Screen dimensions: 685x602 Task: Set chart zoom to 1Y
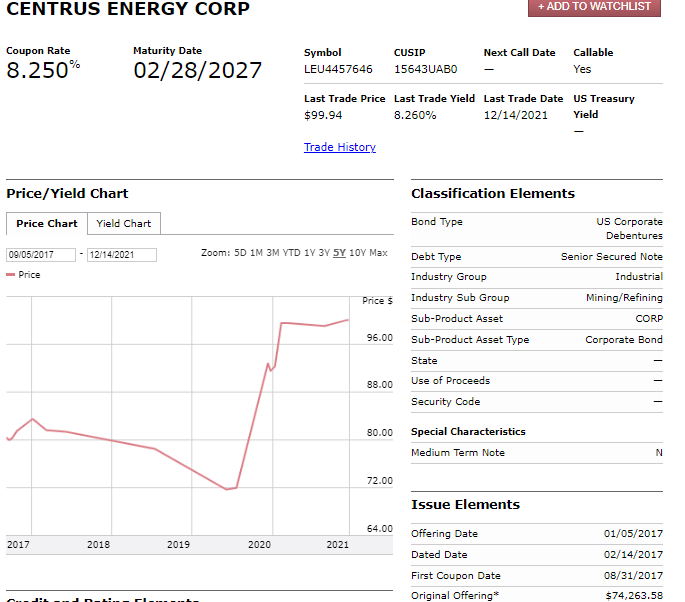pyautogui.click(x=309, y=253)
